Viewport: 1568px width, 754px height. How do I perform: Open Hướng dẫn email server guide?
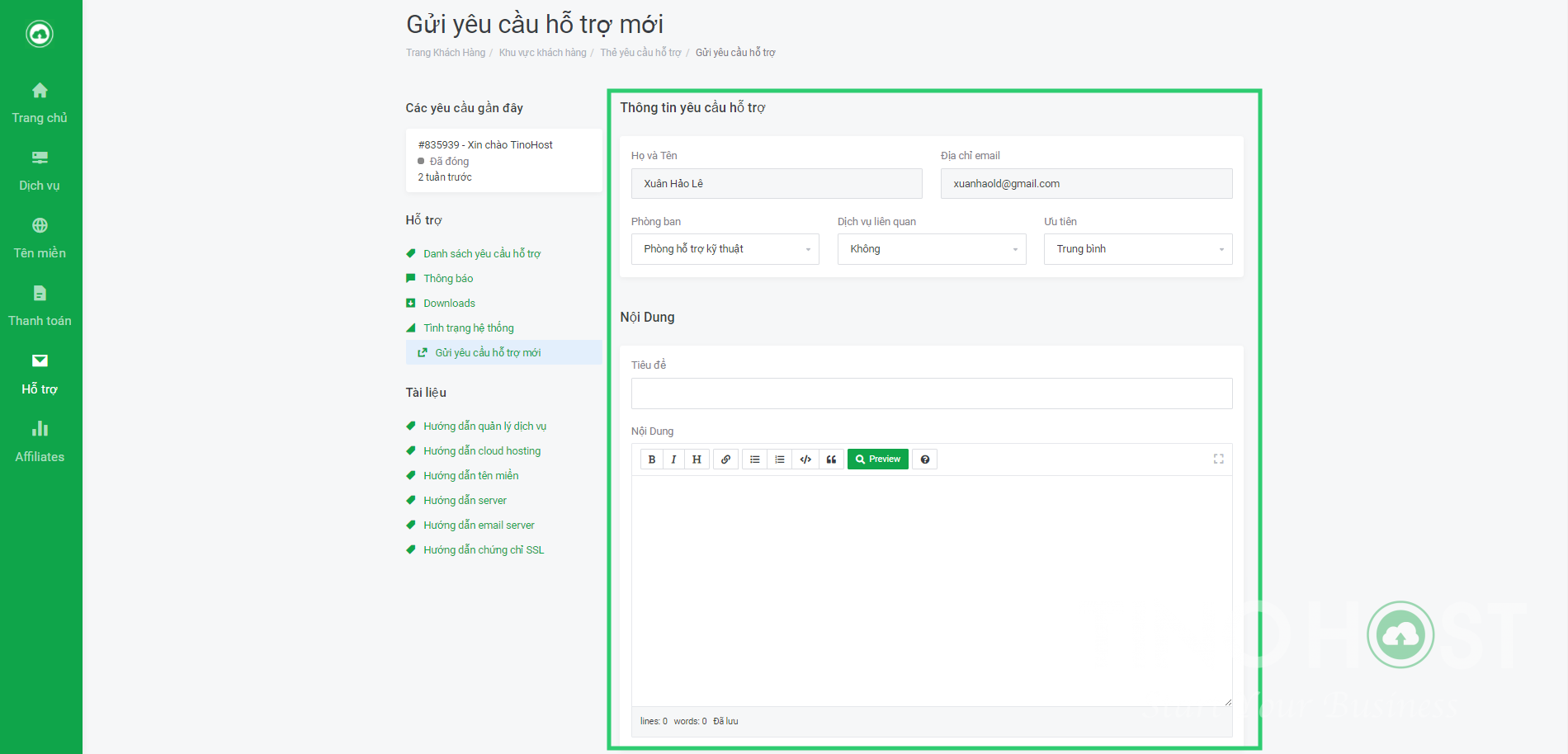pyautogui.click(x=479, y=525)
